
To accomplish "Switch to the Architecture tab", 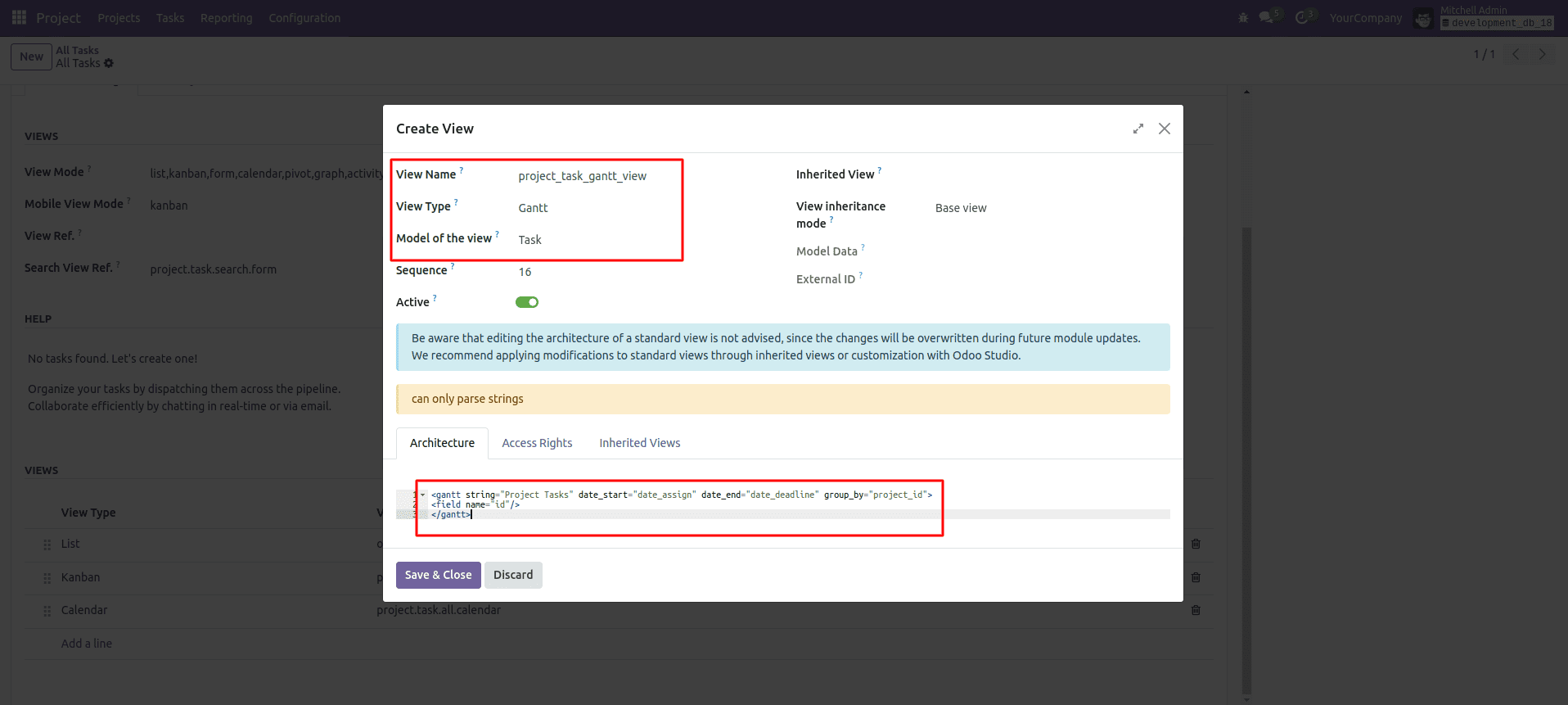I will pyautogui.click(x=442, y=443).
